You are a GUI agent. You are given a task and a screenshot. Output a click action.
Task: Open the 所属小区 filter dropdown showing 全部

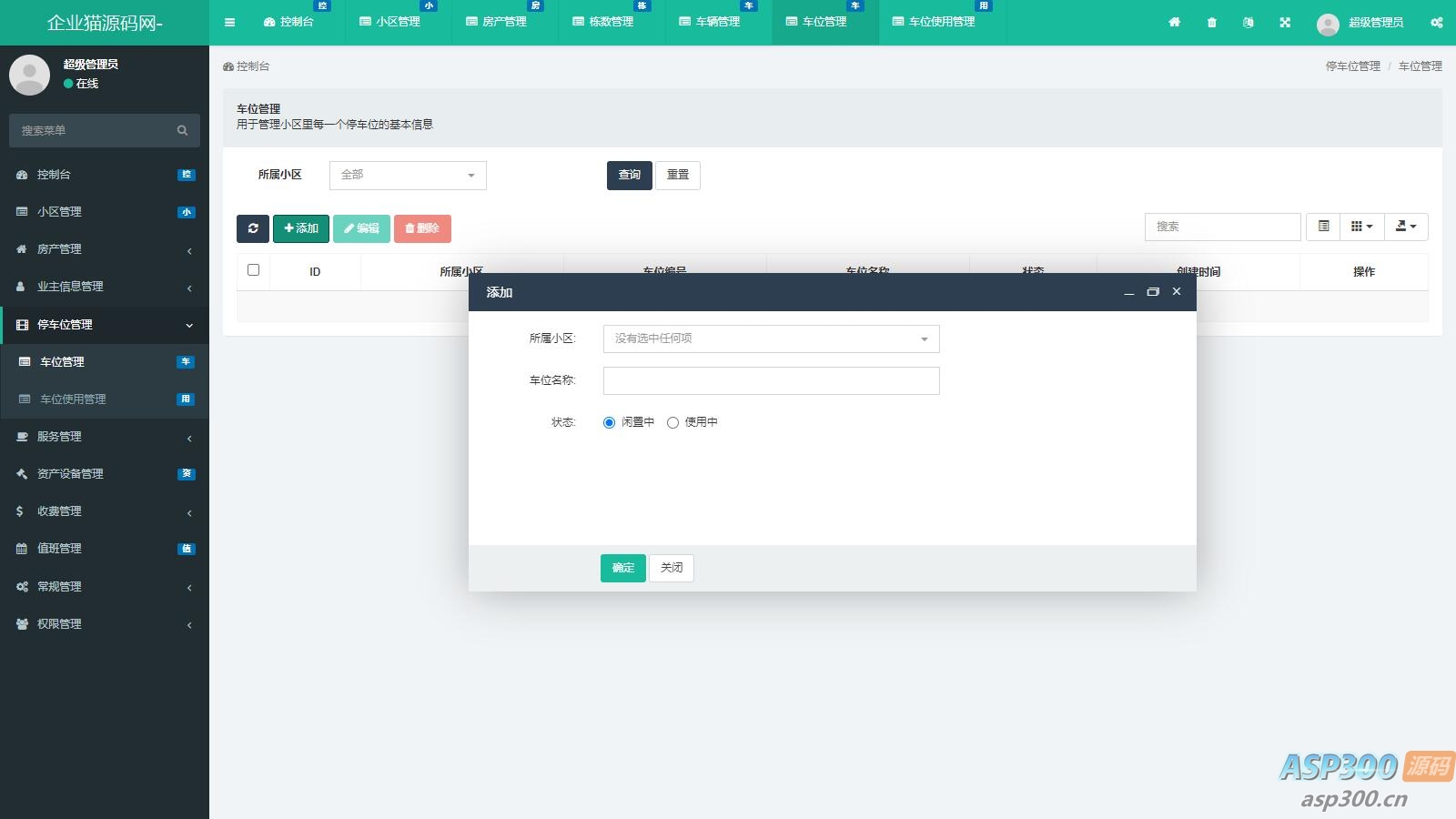[x=407, y=175]
